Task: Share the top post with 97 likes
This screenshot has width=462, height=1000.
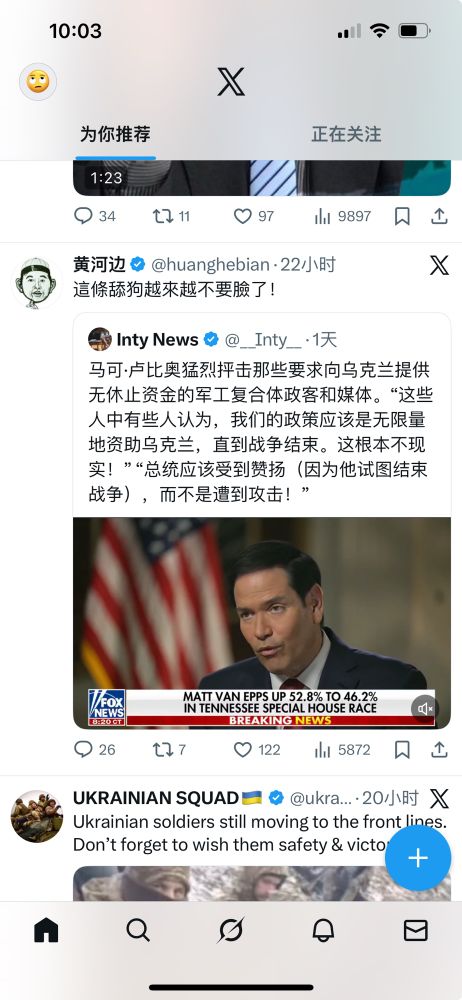Action: click(439, 217)
